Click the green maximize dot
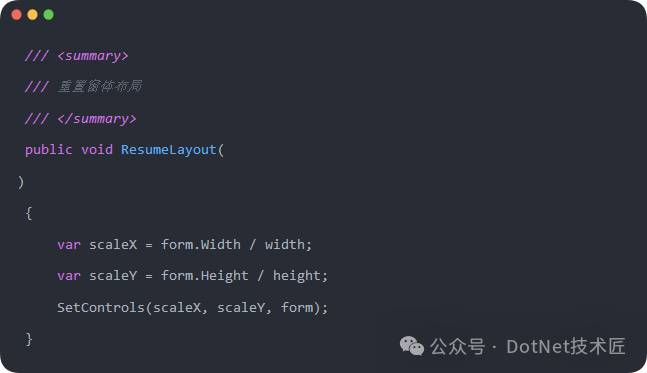This screenshot has width=647, height=373. click(x=49, y=15)
